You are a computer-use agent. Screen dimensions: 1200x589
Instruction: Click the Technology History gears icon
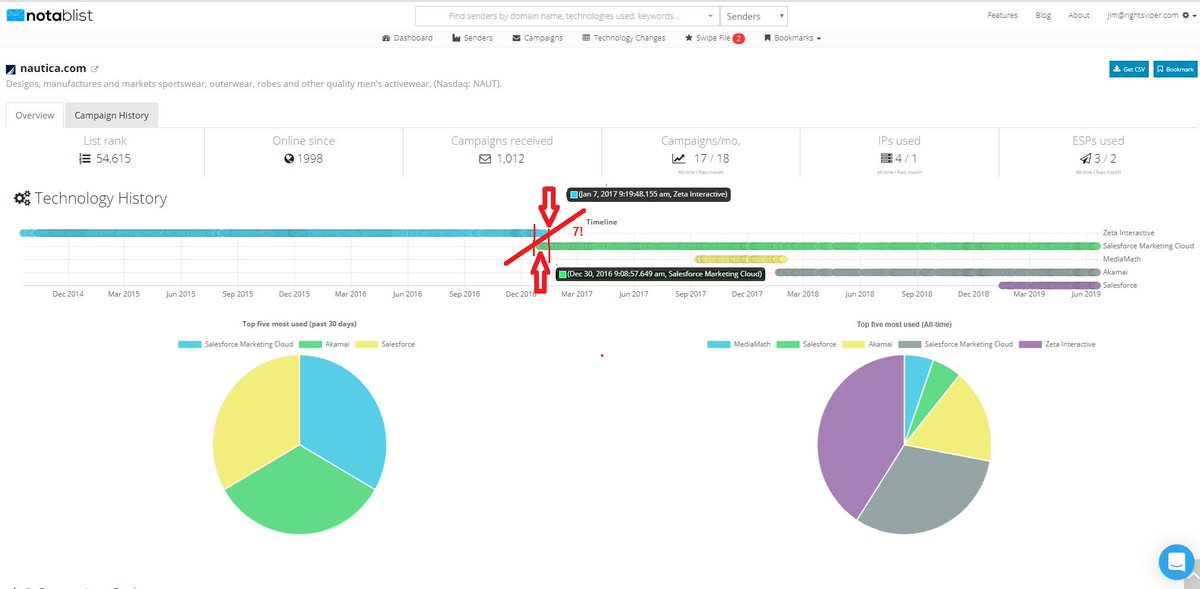pyautogui.click(x=24, y=198)
